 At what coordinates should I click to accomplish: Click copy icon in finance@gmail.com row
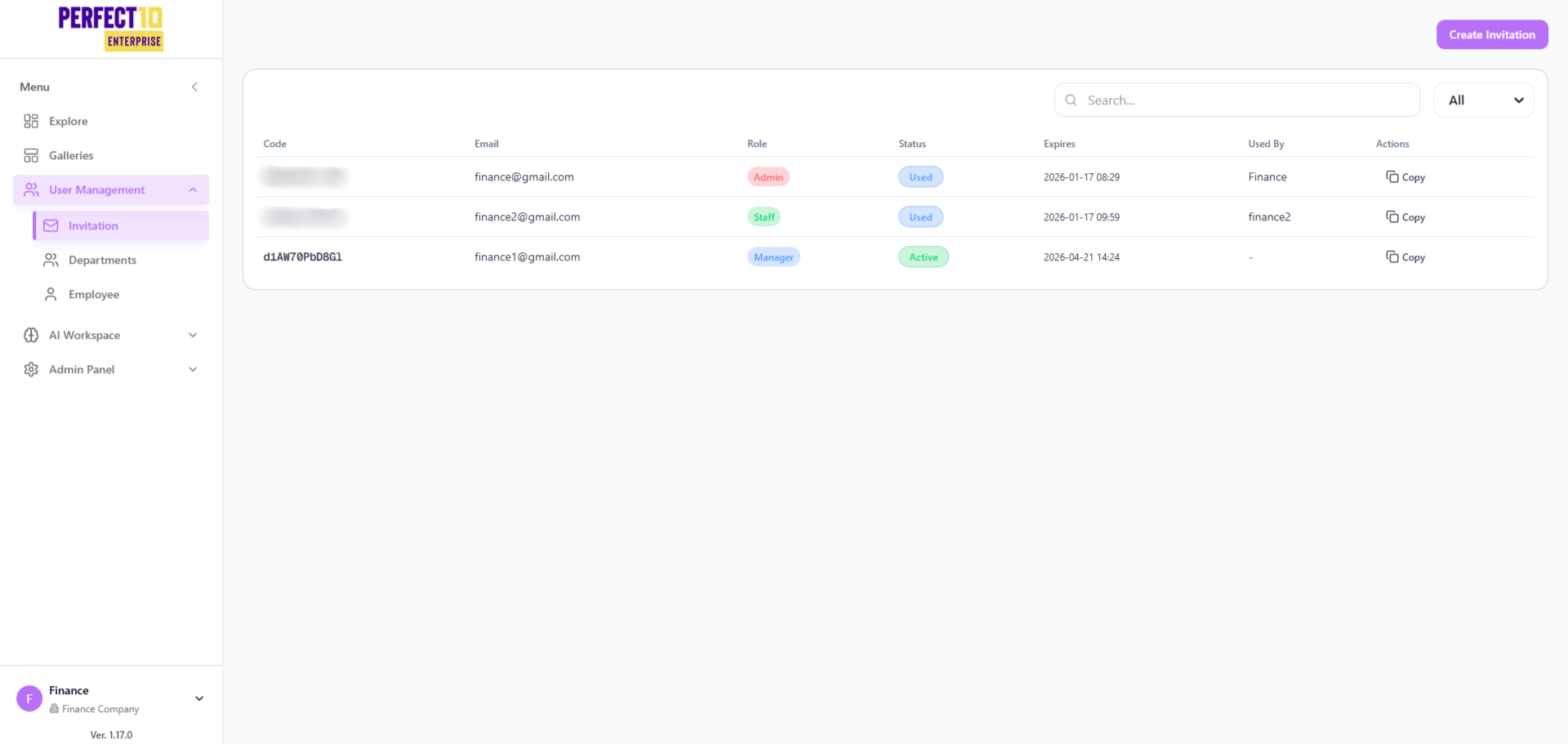tap(1392, 176)
